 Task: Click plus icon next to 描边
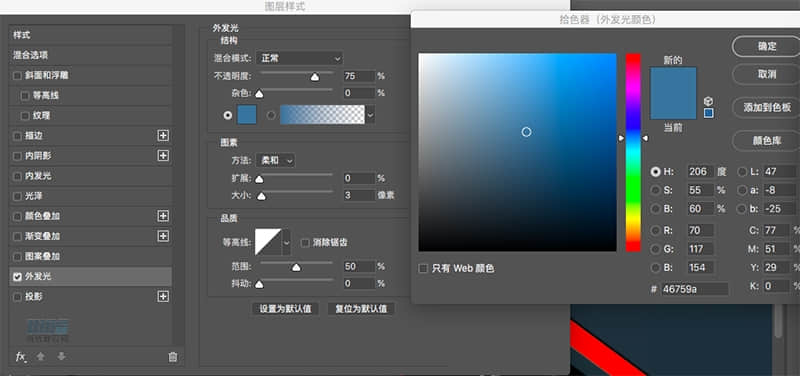point(163,135)
